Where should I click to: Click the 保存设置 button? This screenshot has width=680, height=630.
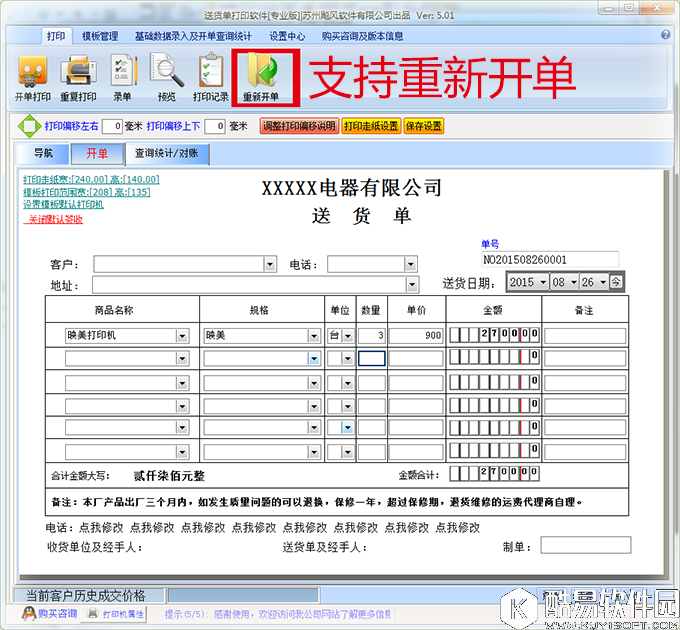(424, 126)
